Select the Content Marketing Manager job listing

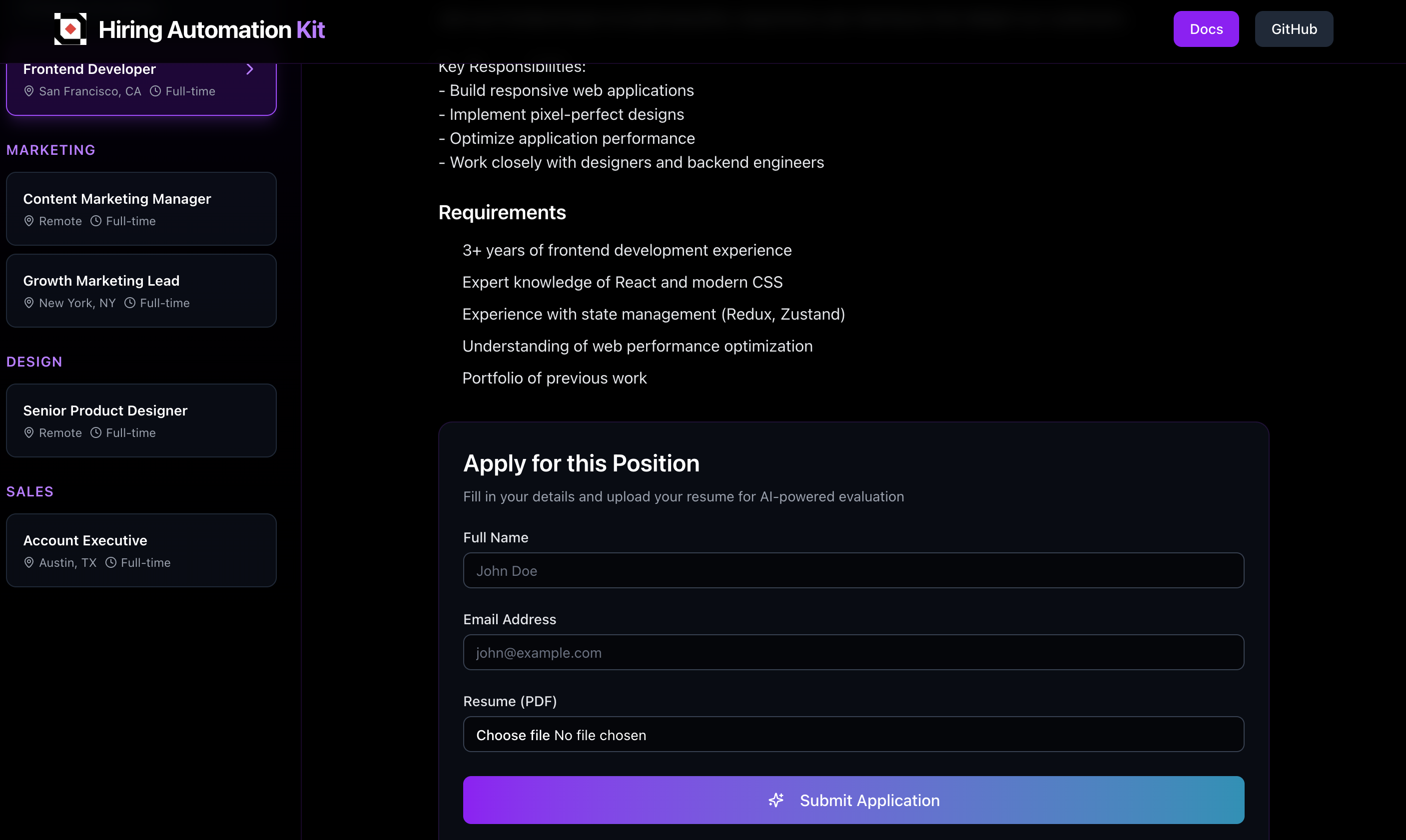[x=141, y=208]
